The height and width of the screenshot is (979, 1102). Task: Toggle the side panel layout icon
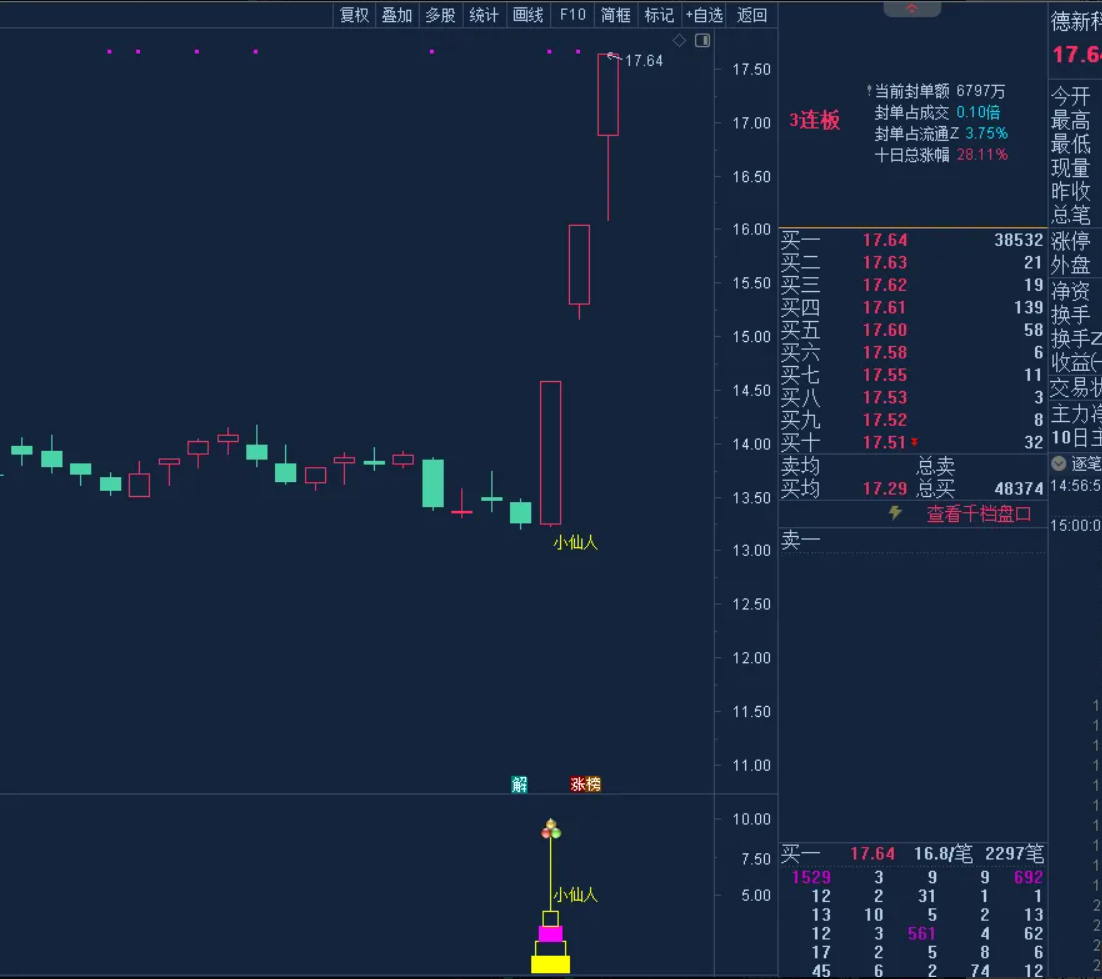pyautogui.click(x=702, y=40)
